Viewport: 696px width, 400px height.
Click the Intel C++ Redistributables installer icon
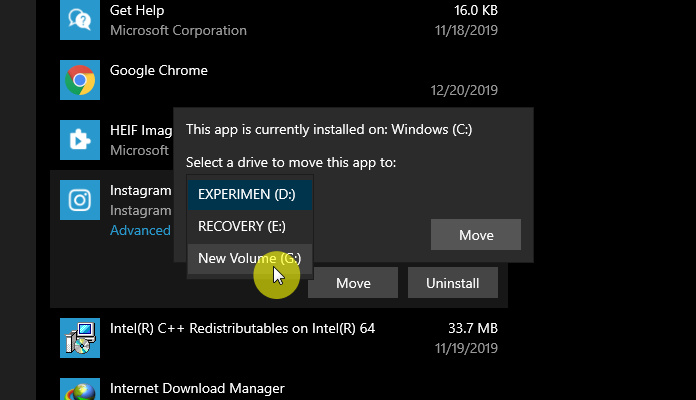click(x=80, y=338)
